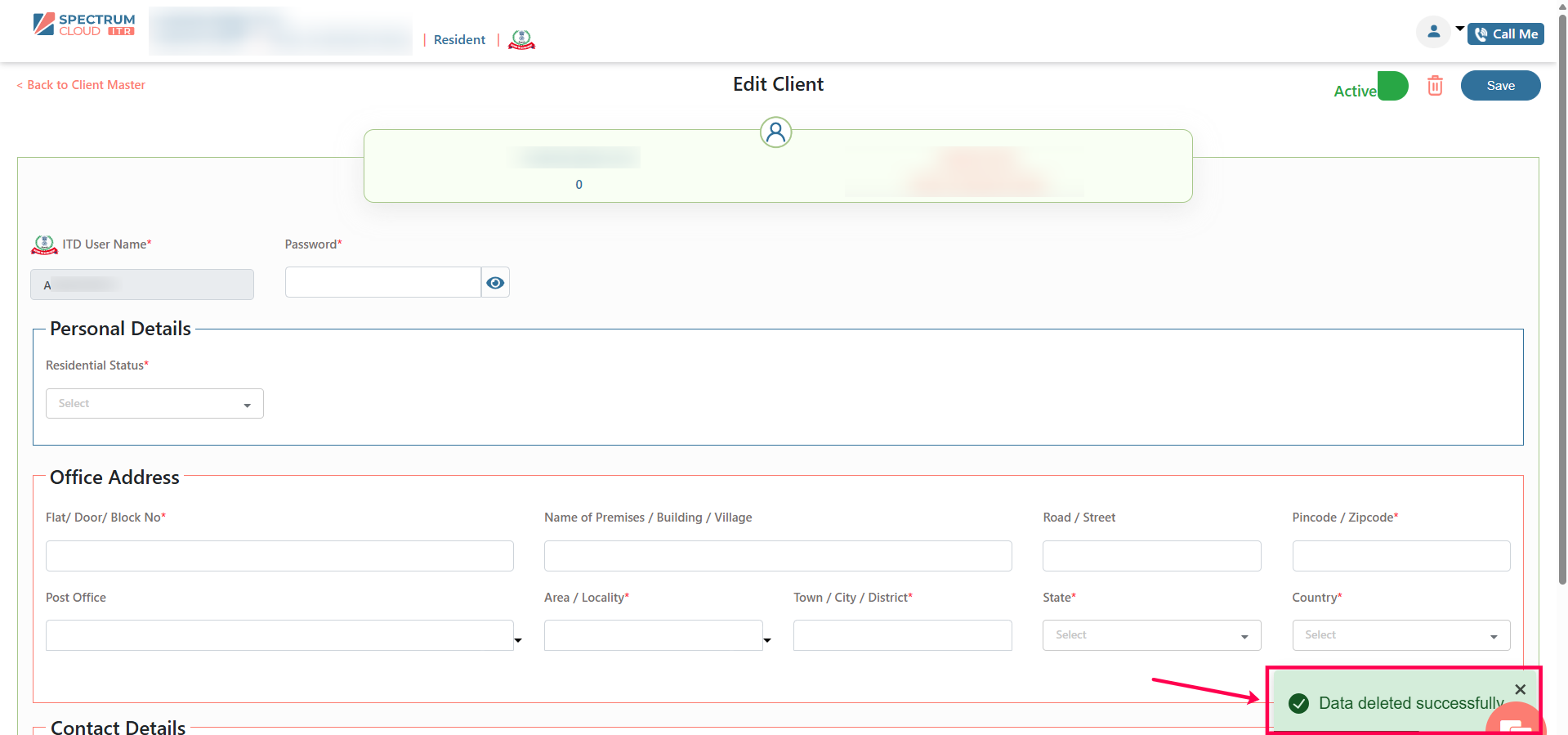
Task: Show password using the eye icon
Action: coord(495,283)
